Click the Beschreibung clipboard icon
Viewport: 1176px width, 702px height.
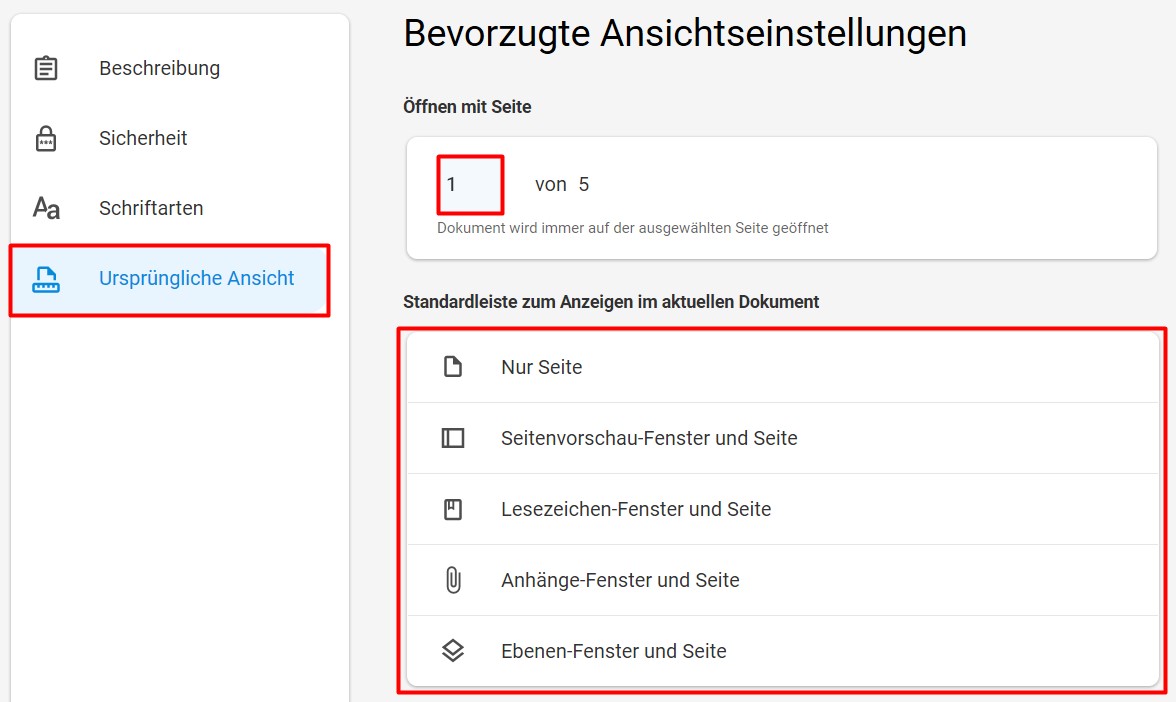click(x=46, y=68)
